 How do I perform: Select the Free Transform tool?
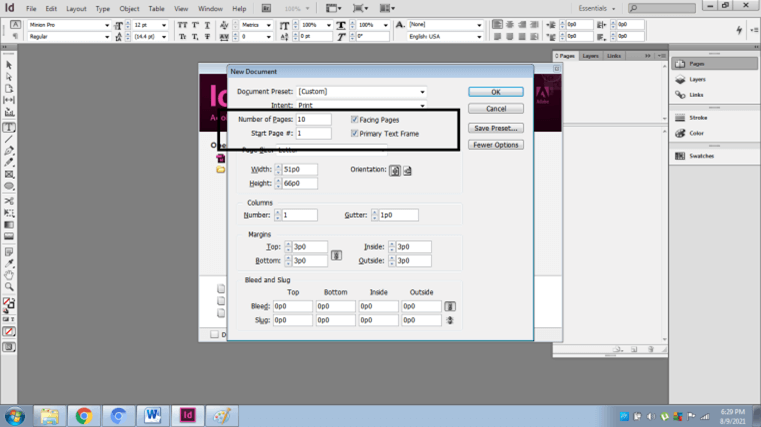(9, 213)
